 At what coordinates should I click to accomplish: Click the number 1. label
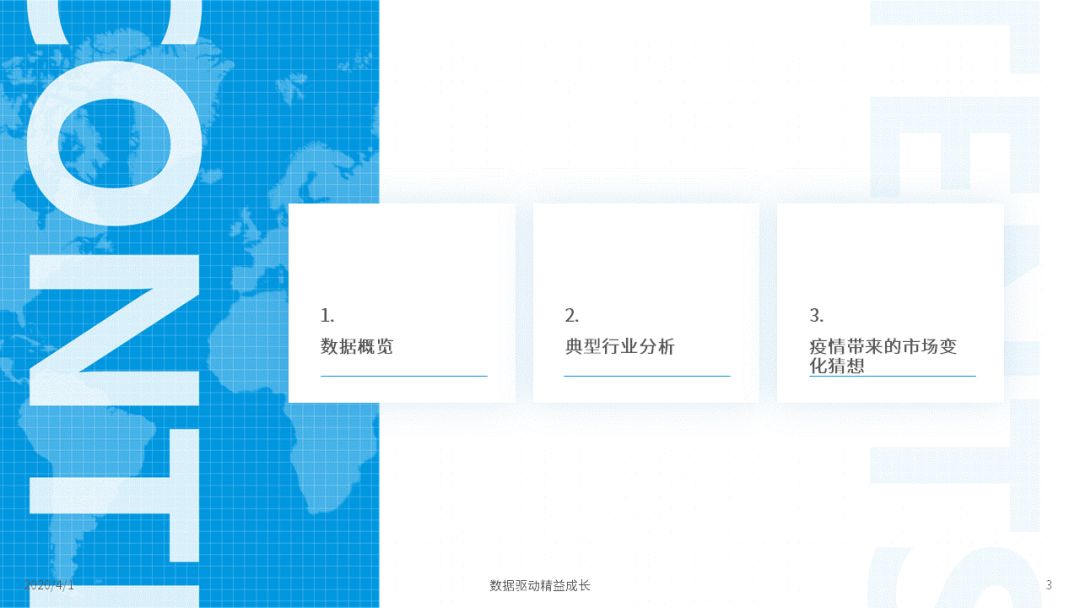(327, 315)
